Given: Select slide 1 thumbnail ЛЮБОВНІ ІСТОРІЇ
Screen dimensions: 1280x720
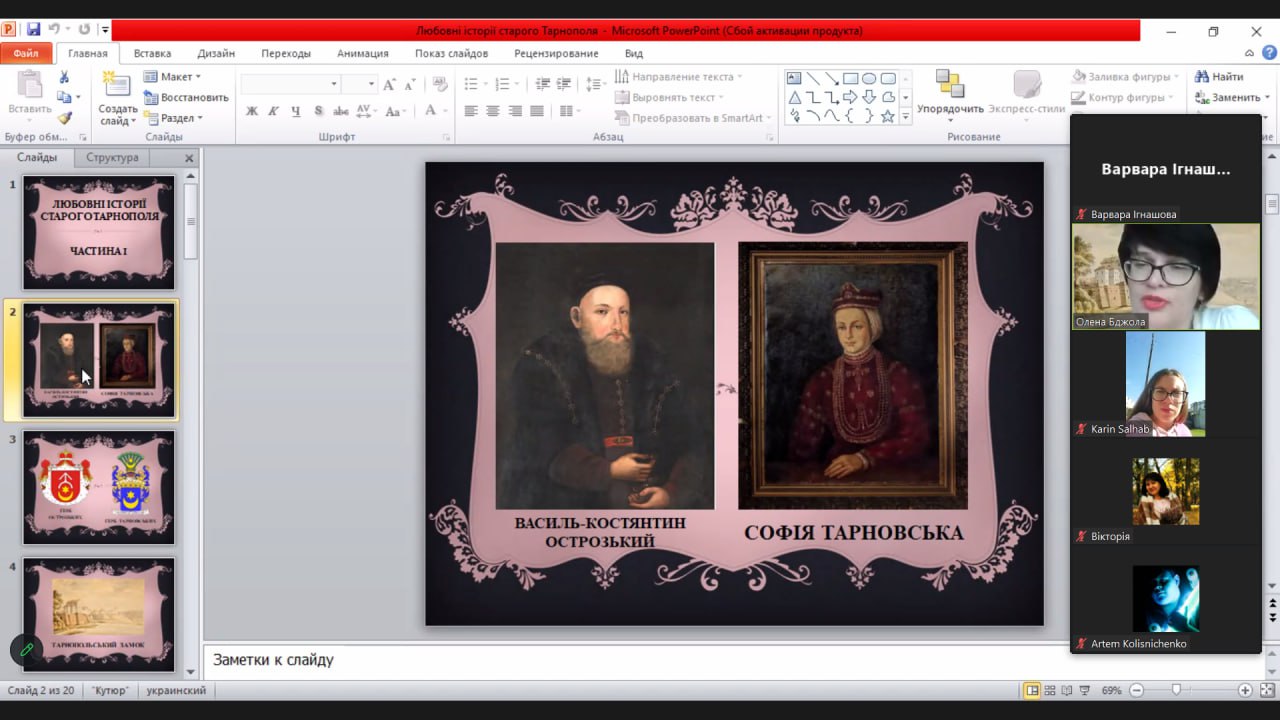Looking at the screenshot, I should (99, 233).
